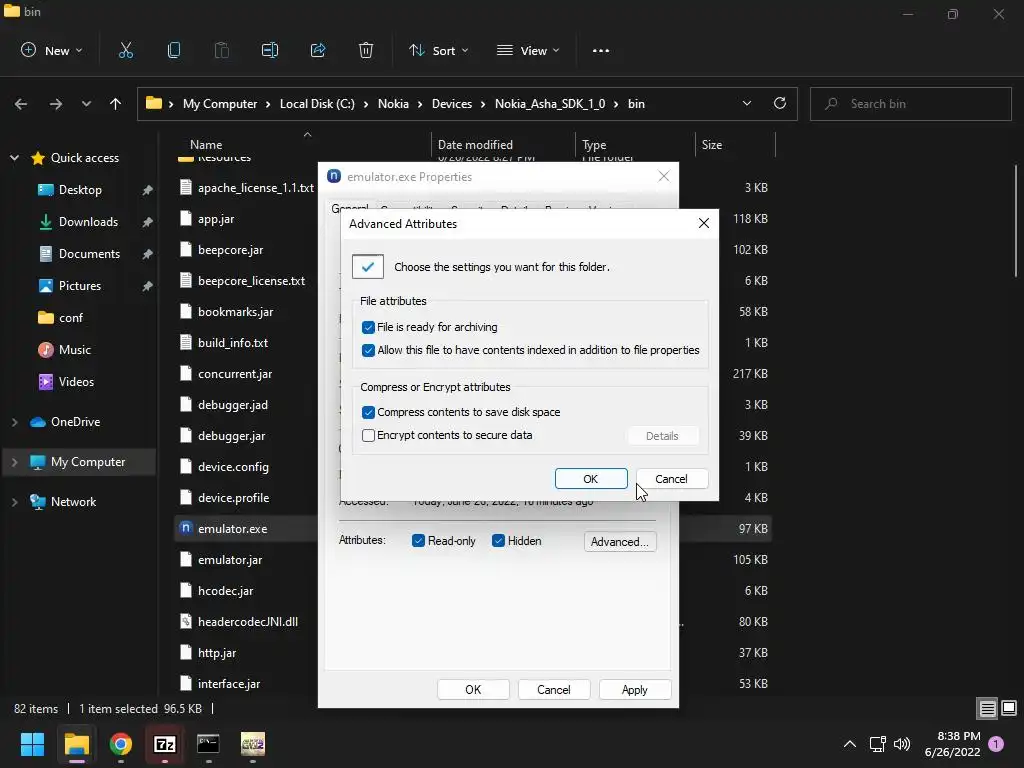This screenshot has width=1024, height=768.
Task: Click the Delete trash icon
Action: coord(366,50)
